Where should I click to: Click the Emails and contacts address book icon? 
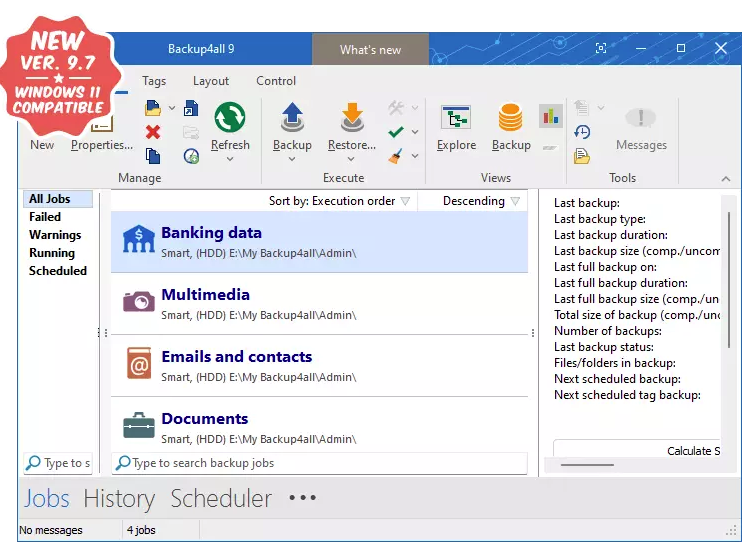click(x=139, y=363)
